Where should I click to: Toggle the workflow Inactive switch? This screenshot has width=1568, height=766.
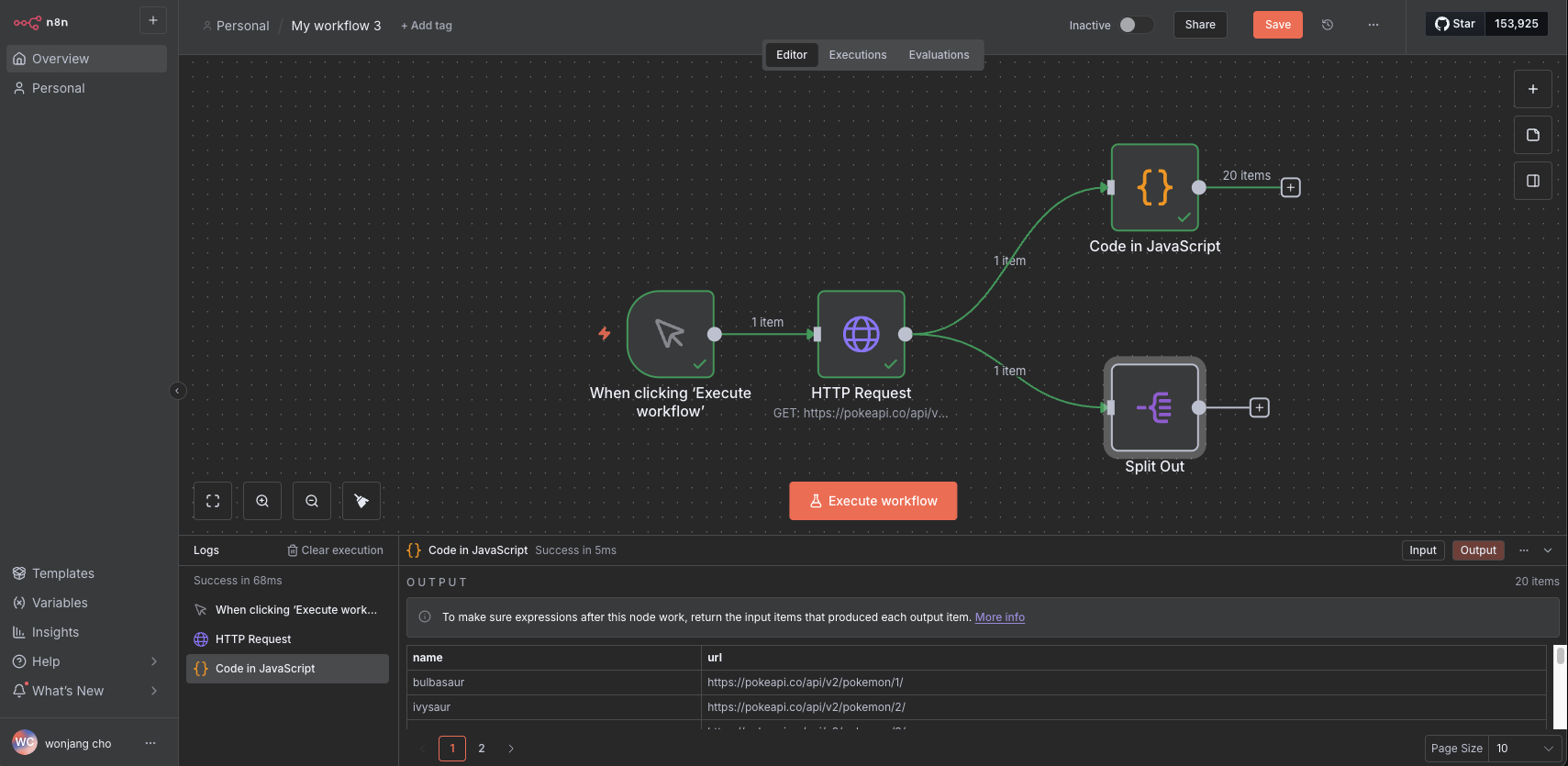1136,25
